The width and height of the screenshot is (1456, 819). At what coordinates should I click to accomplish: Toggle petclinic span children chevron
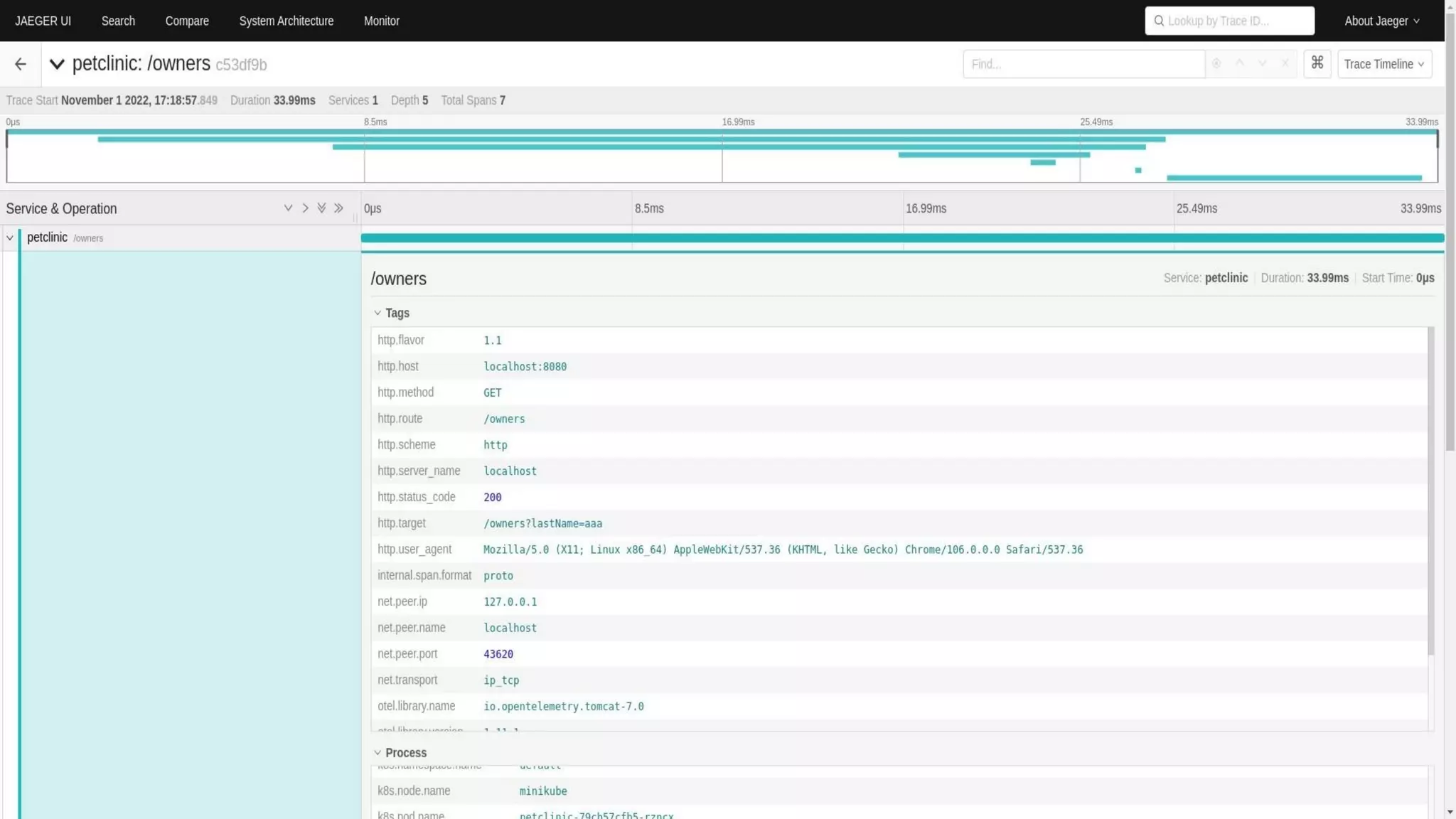(x=10, y=238)
